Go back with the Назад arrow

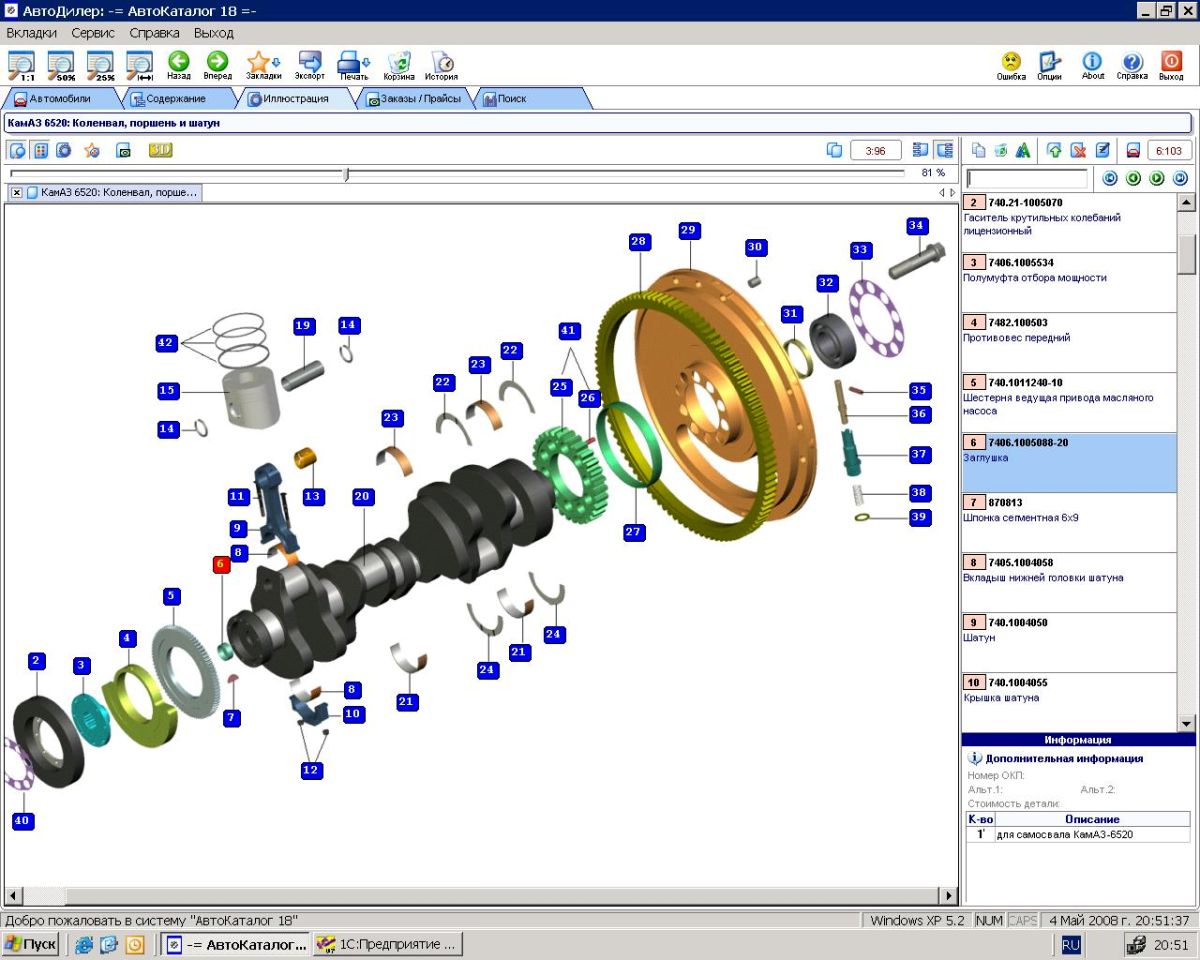179,66
